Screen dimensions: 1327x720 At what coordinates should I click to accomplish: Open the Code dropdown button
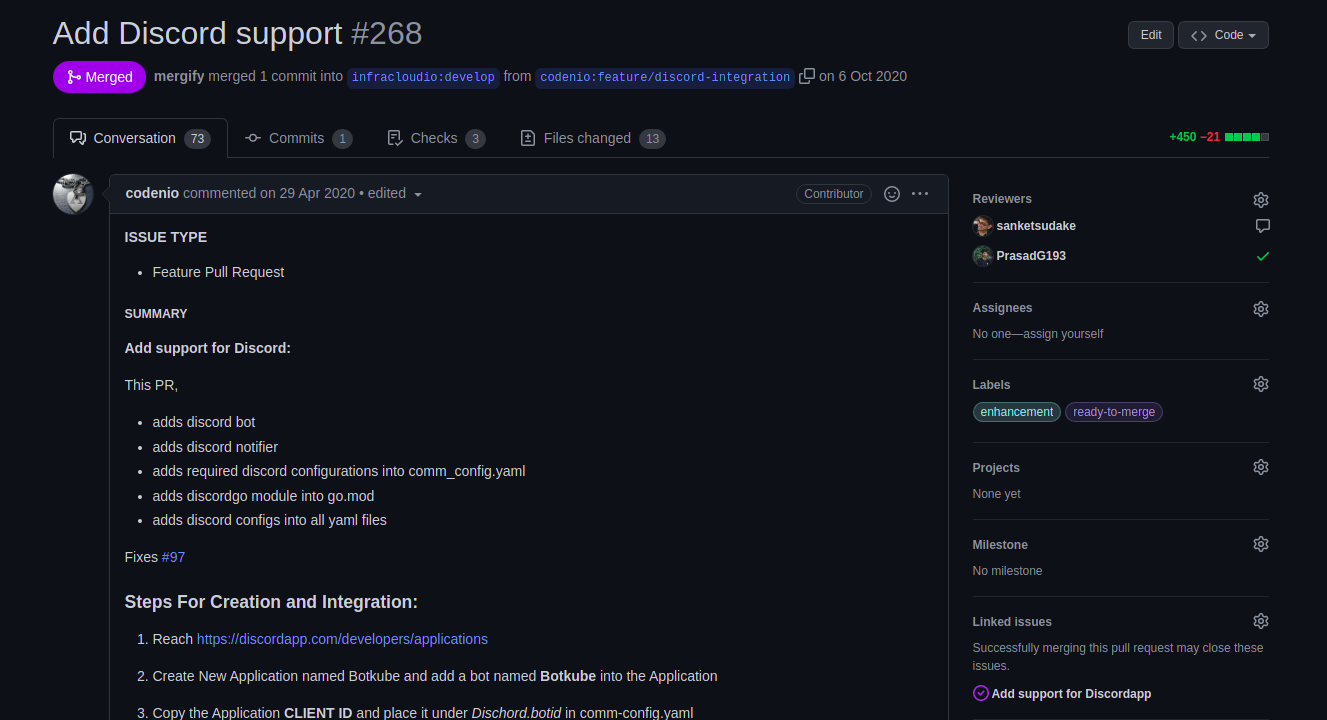point(1223,35)
